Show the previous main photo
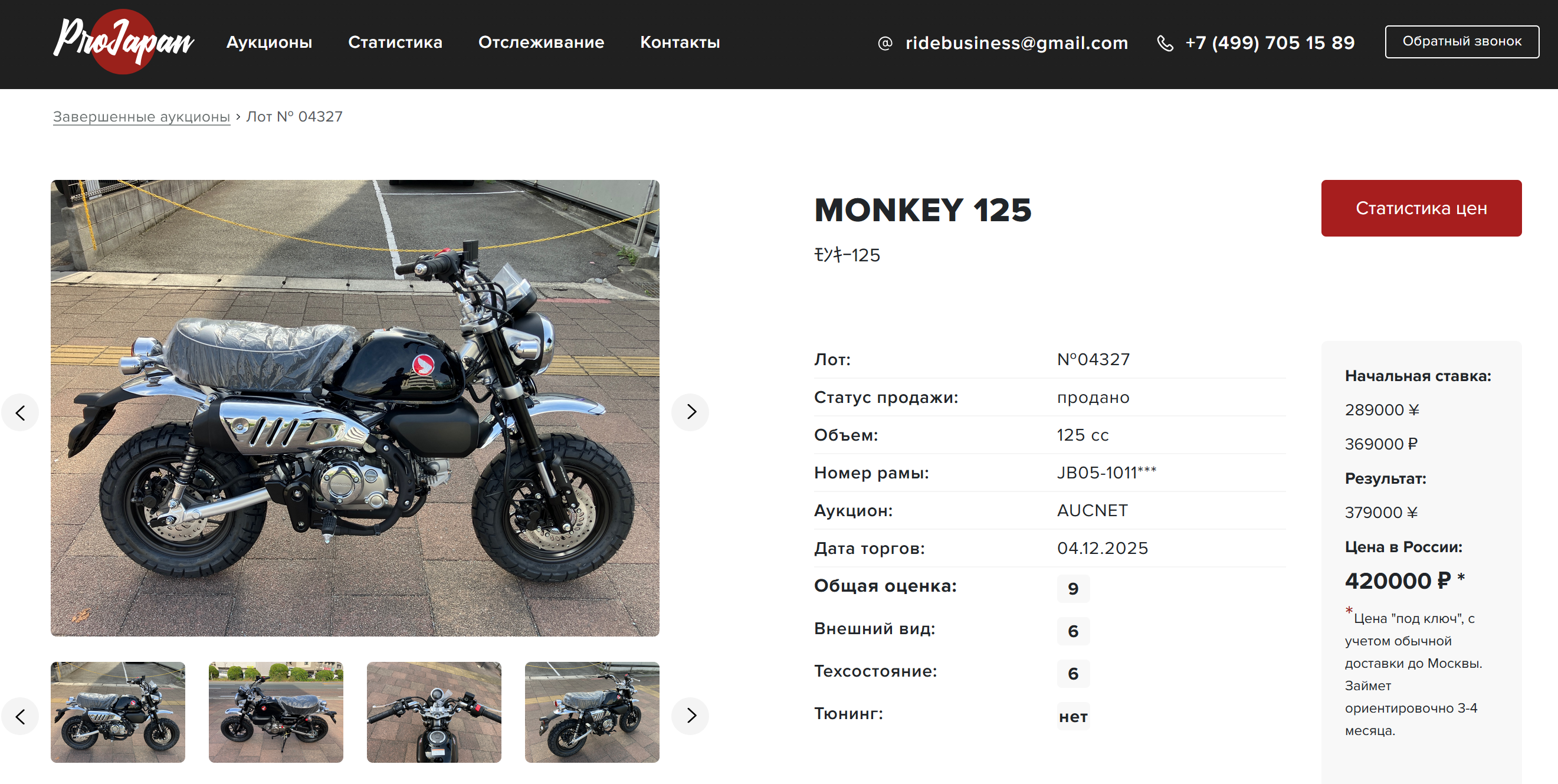Viewport: 1558px width, 784px height. (20, 413)
